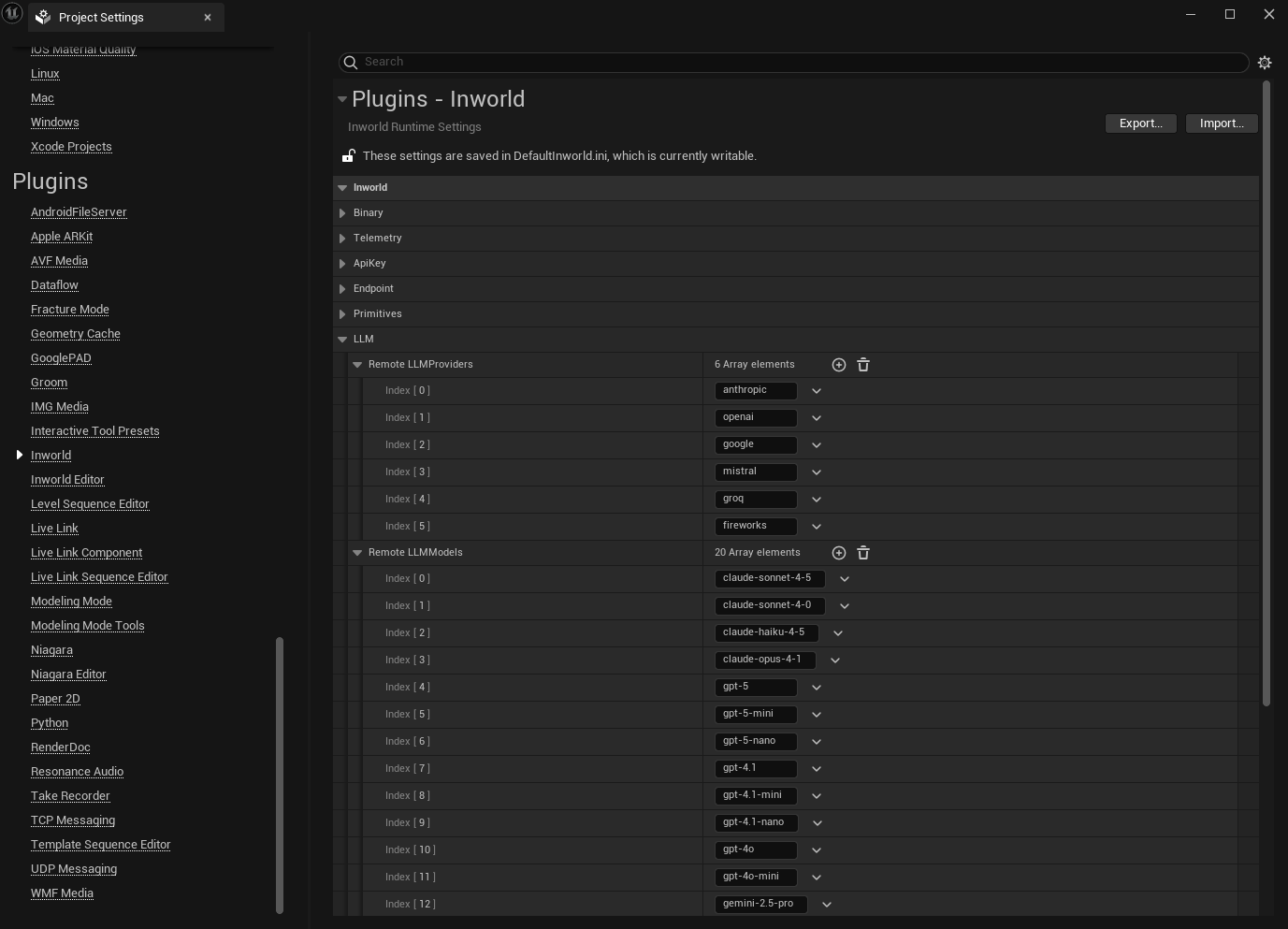This screenshot has width=1288, height=929.
Task: Collapse the Remote LLMProviders array
Action: pyautogui.click(x=357, y=365)
